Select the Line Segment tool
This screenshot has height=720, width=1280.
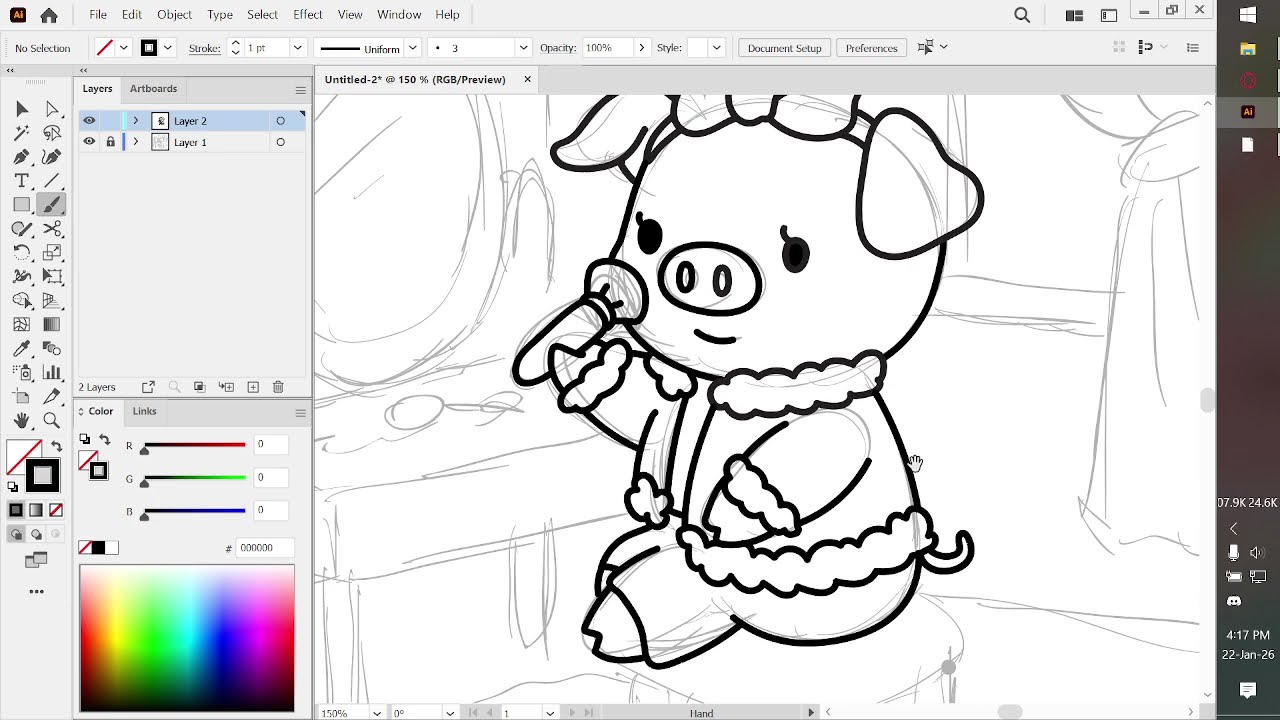[x=52, y=181]
